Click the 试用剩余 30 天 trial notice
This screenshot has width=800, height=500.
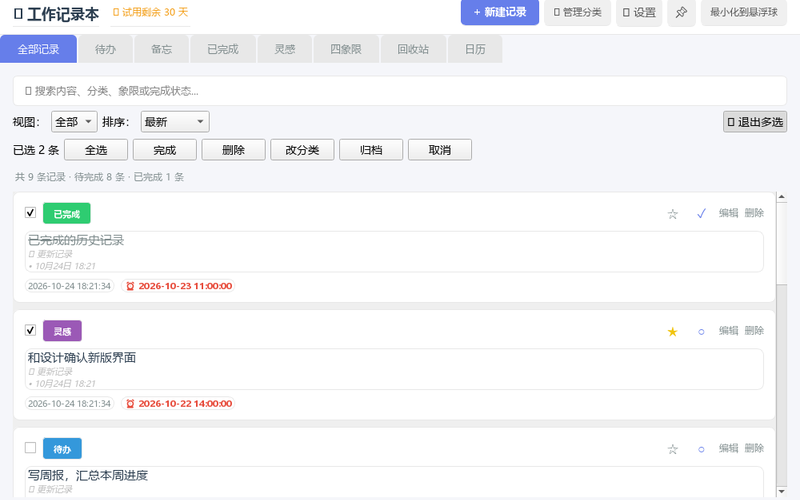(151, 12)
